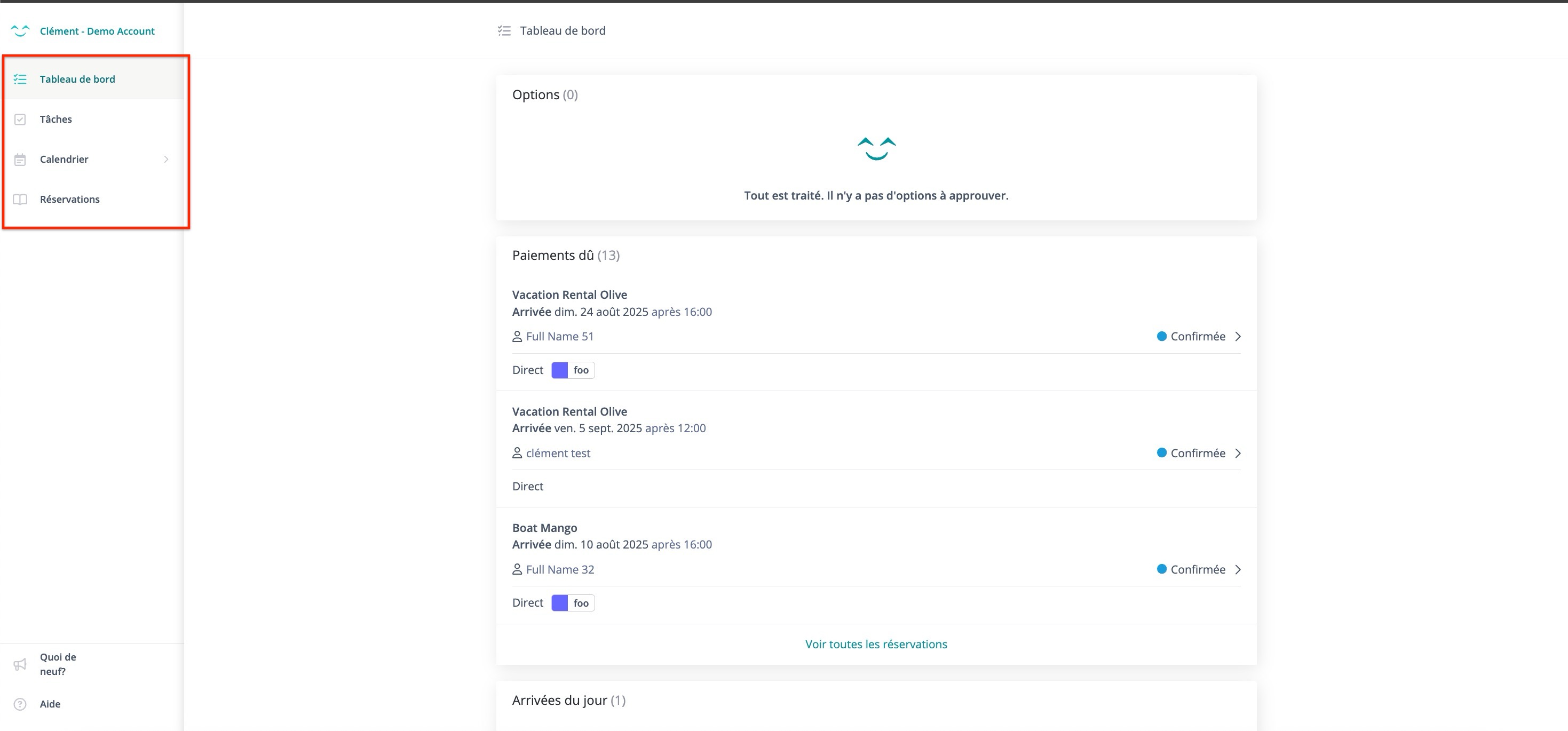Screen dimensions: 1568x731
Task: Click Clément - Demo Account name
Action: pyautogui.click(x=97, y=31)
